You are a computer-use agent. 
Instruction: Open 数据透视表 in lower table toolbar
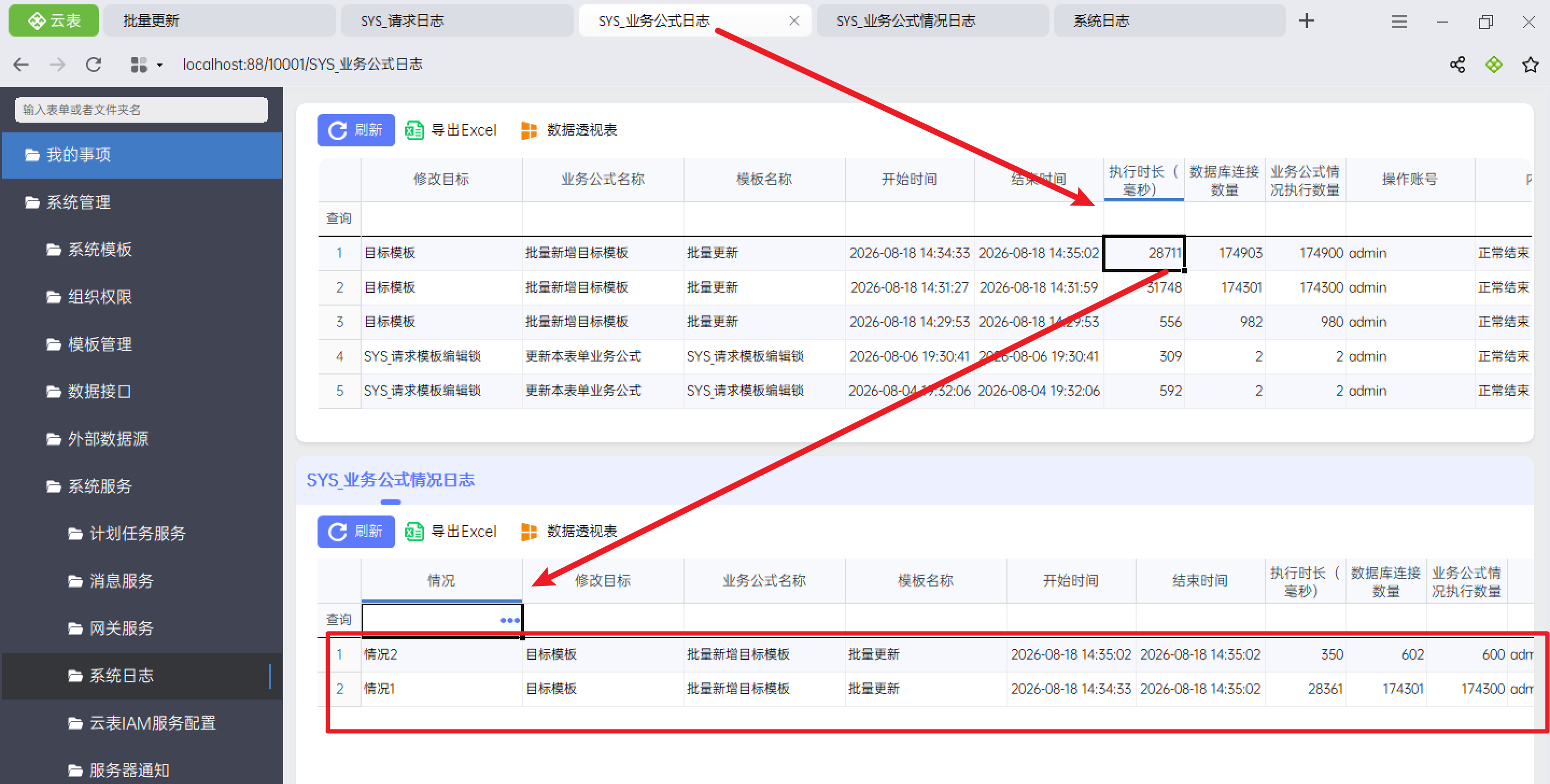tap(569, 531)
